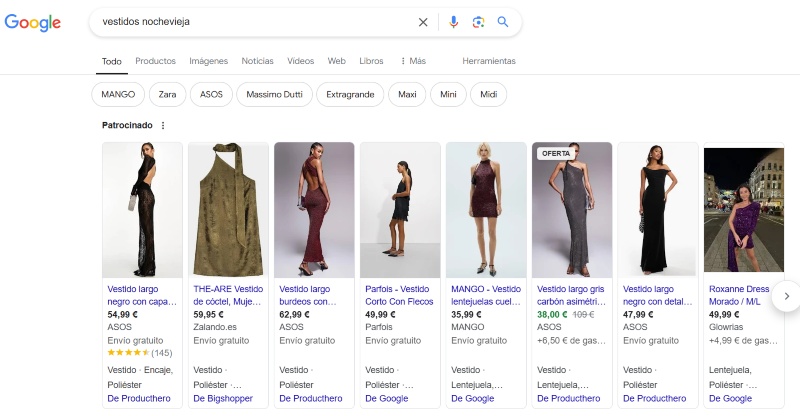Click the 'Glowrias' seller name
Image resolution: width=800 pixels, height=416 pixels.
click(x=726, y=327)
